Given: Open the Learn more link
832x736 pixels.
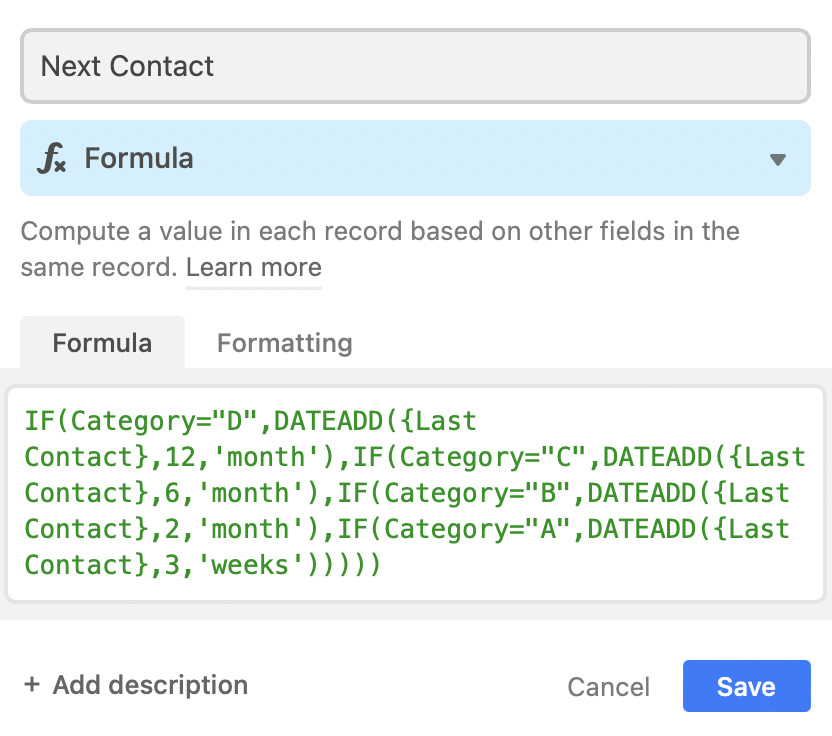Looking at the screenshot, I should pyautogui.click(x=254, y=267).
